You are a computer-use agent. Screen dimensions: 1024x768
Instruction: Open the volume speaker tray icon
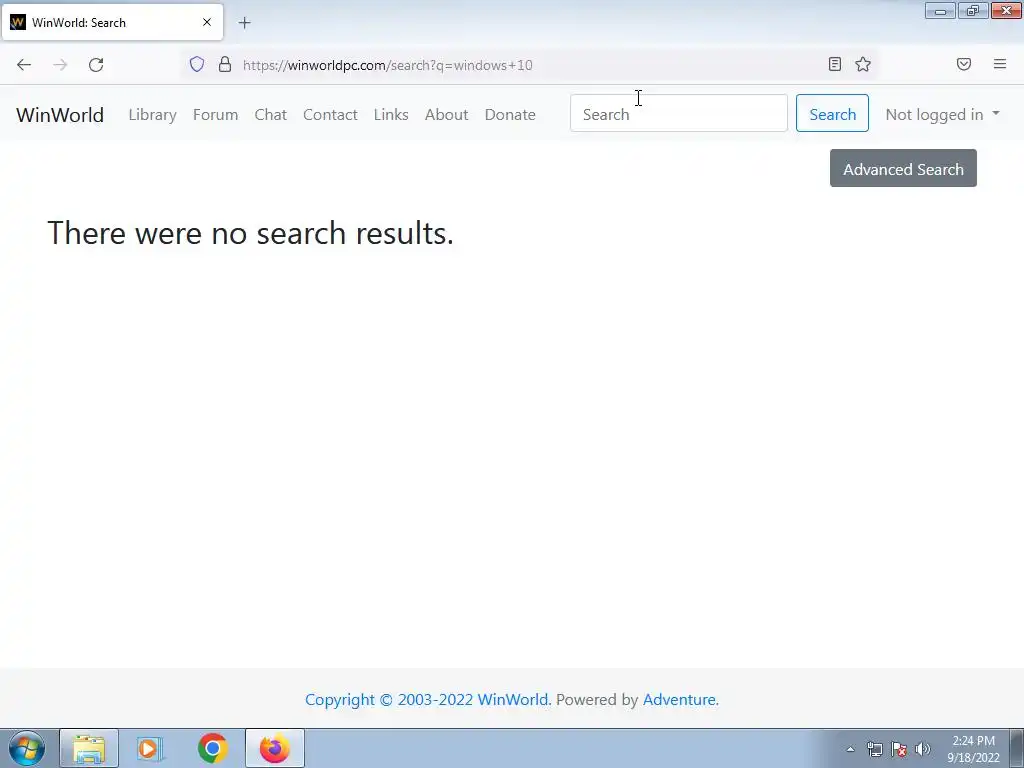pos(923,749)
